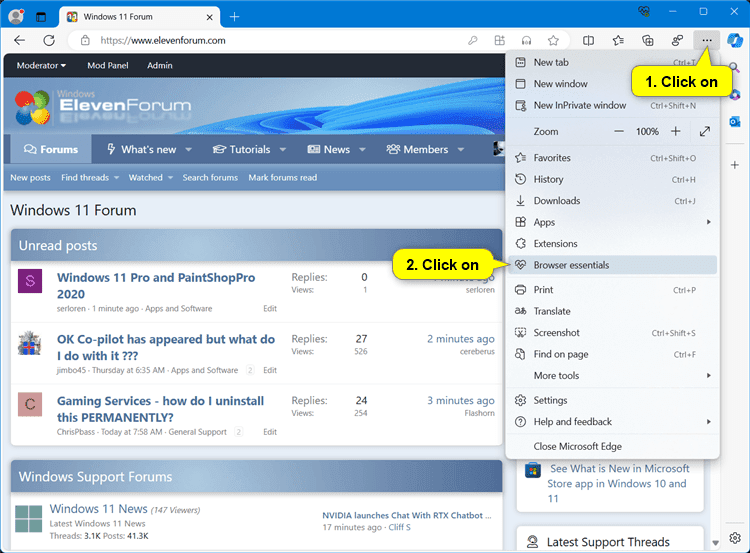Choose Translate menu item
750x553 pixels.
pyautogui.click(x=613, y=311)
